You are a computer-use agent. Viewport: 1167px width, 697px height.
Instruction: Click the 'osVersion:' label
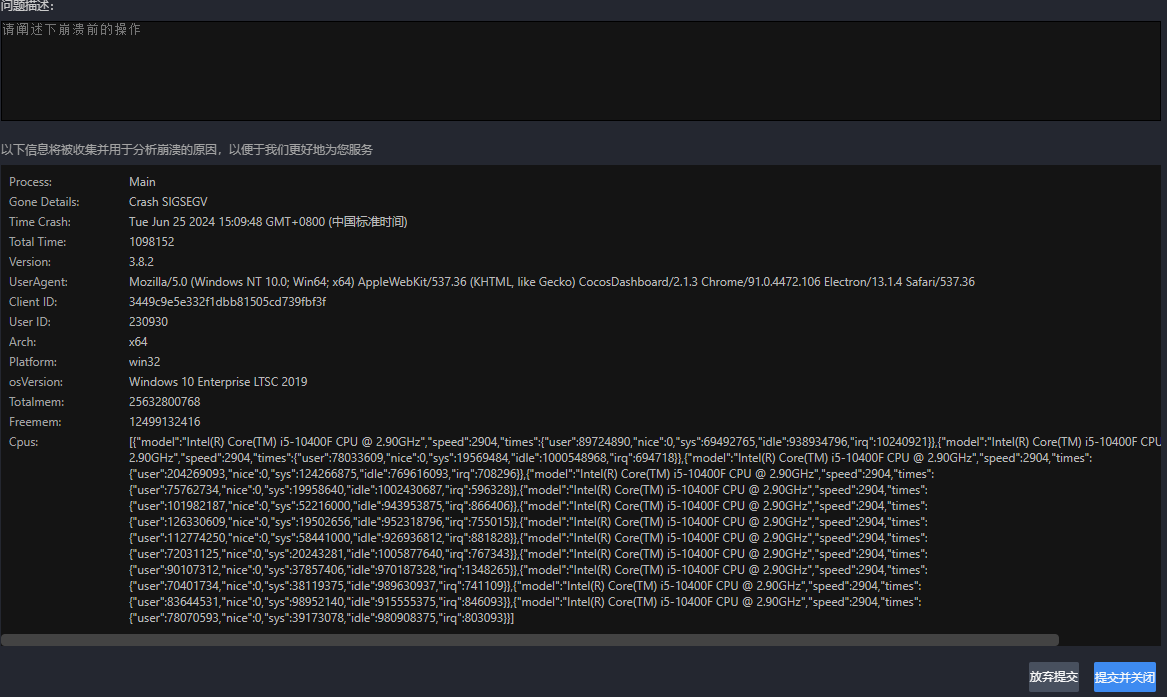pyautogui.click(x=36, y=382)
